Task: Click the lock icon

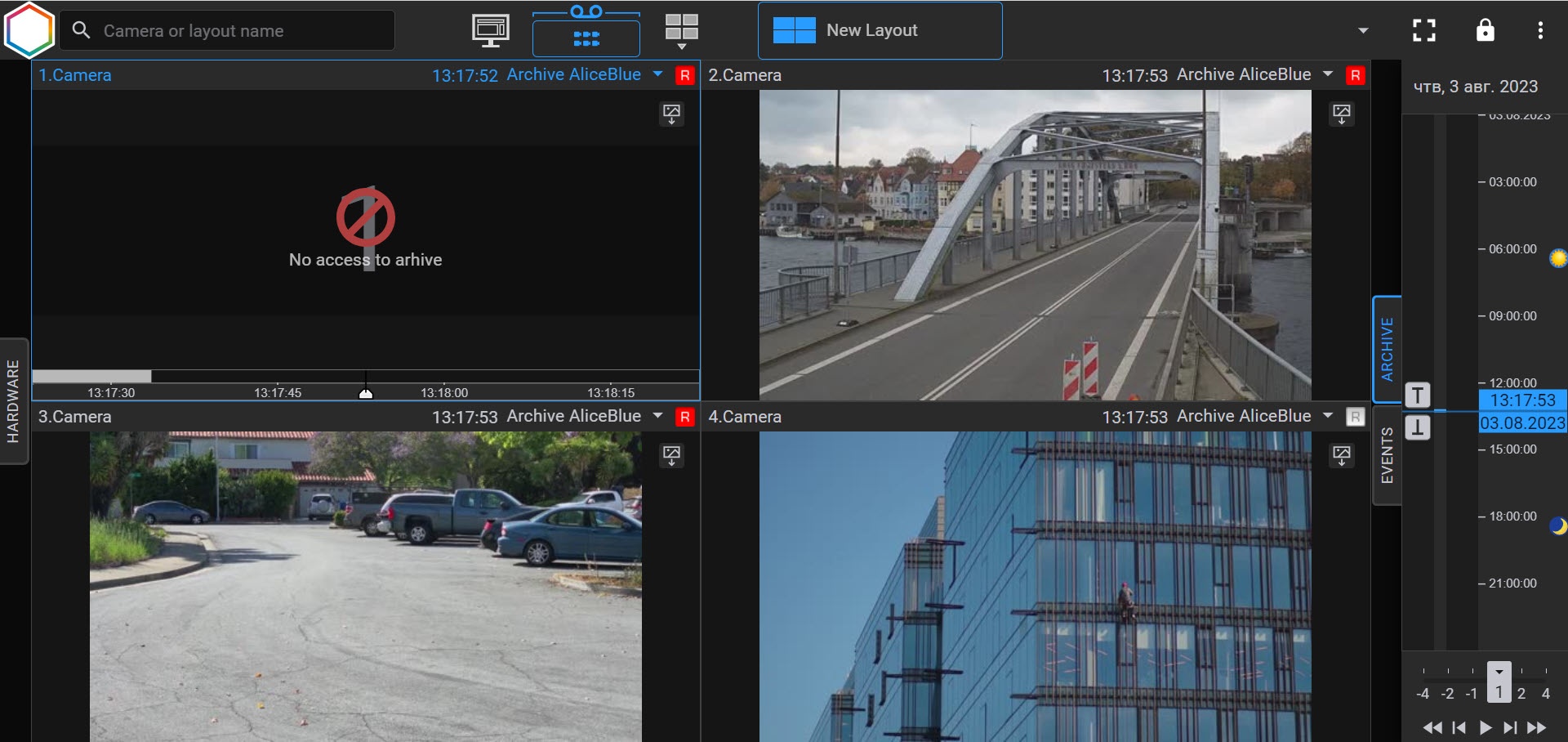Action: click(1485, 30)
